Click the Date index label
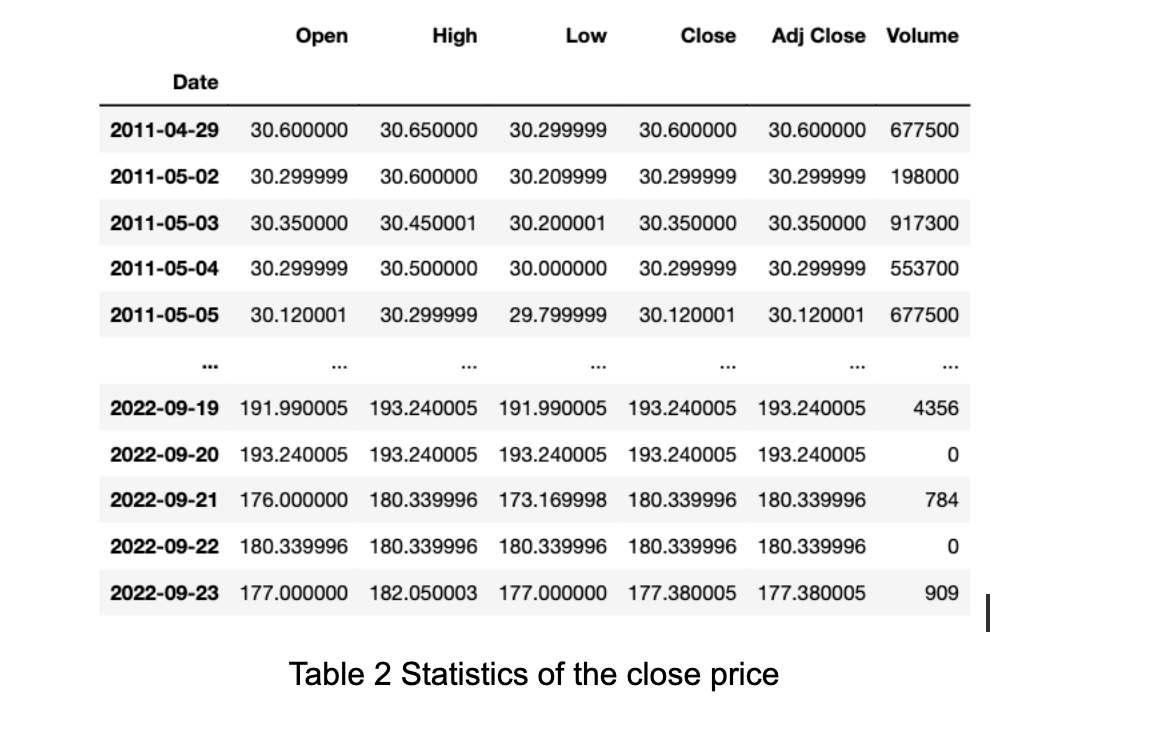The image size is (1170, 734). coord(195,82)
